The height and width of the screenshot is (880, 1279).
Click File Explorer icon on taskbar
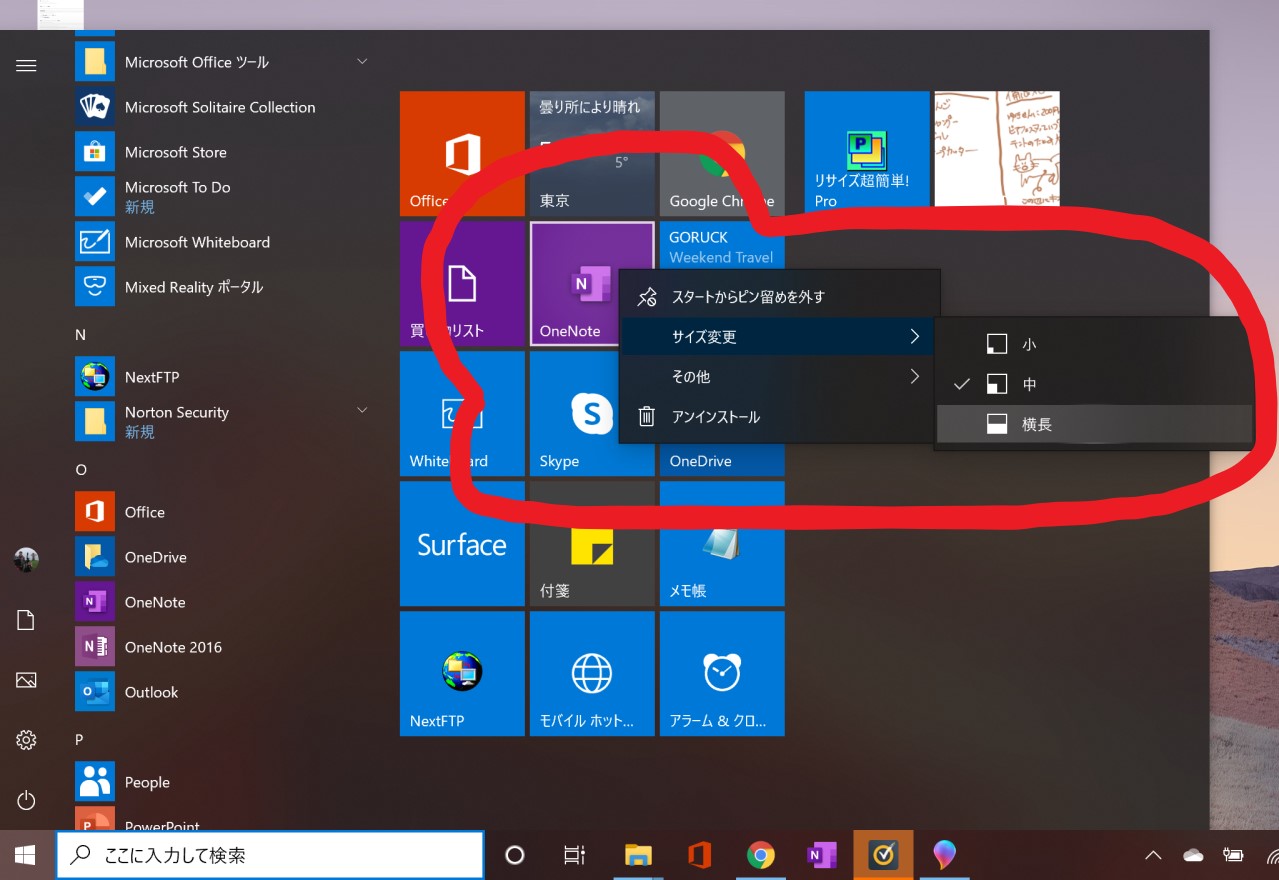coord(638,855)
